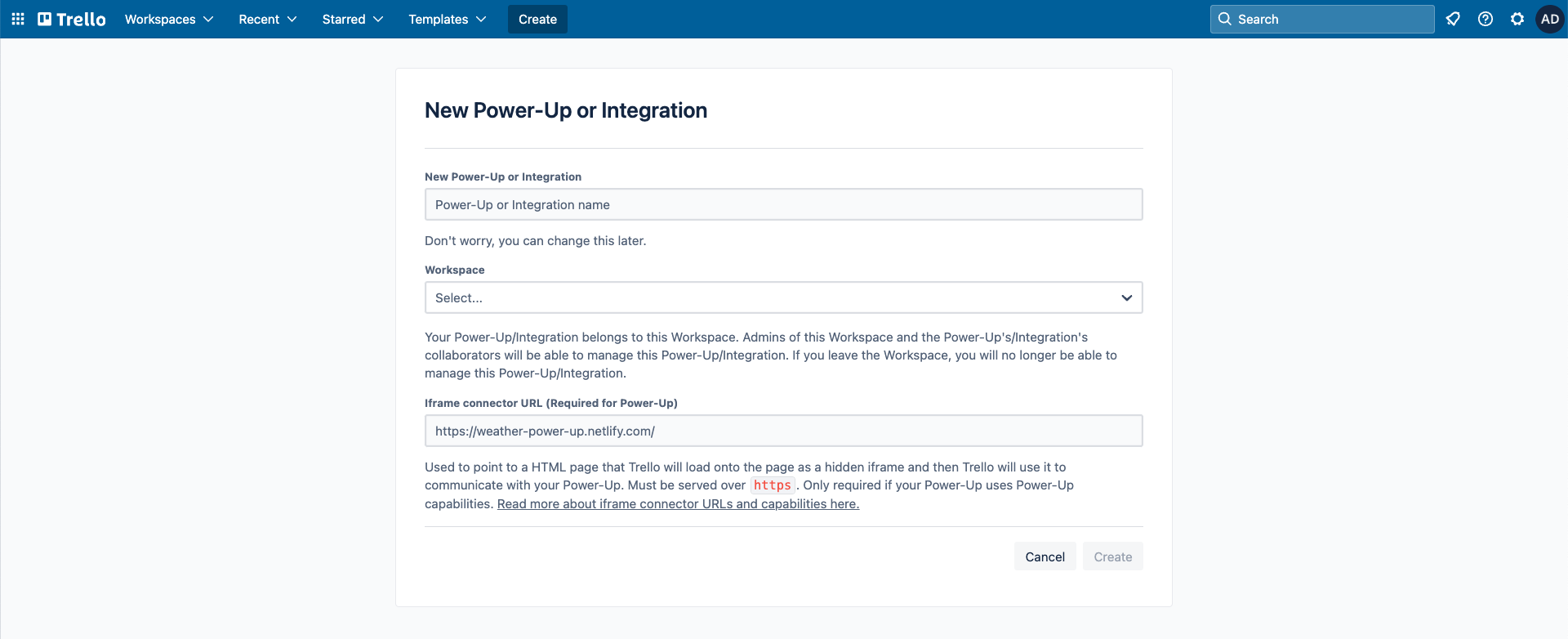
Task: Expand the Templates menu
Action: pos(448,19)
